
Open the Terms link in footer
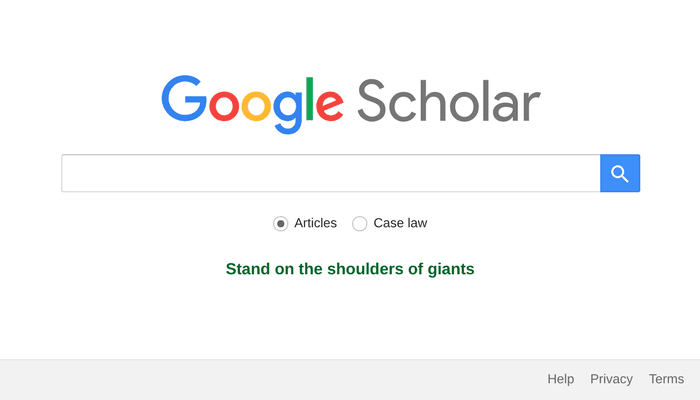[x=666, y=379]
